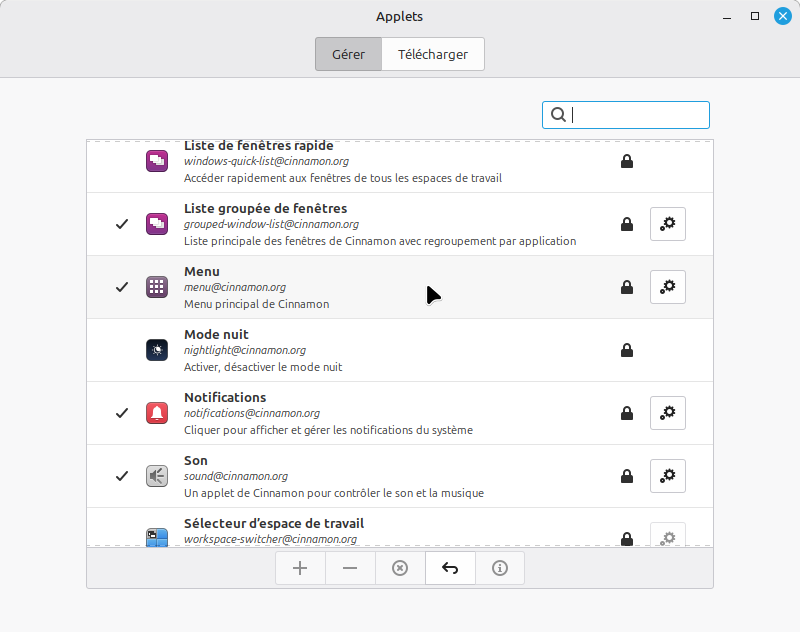800x632 pixels.
Task: Click the Son speaker applet icon
Action: [x=156, y=476]
